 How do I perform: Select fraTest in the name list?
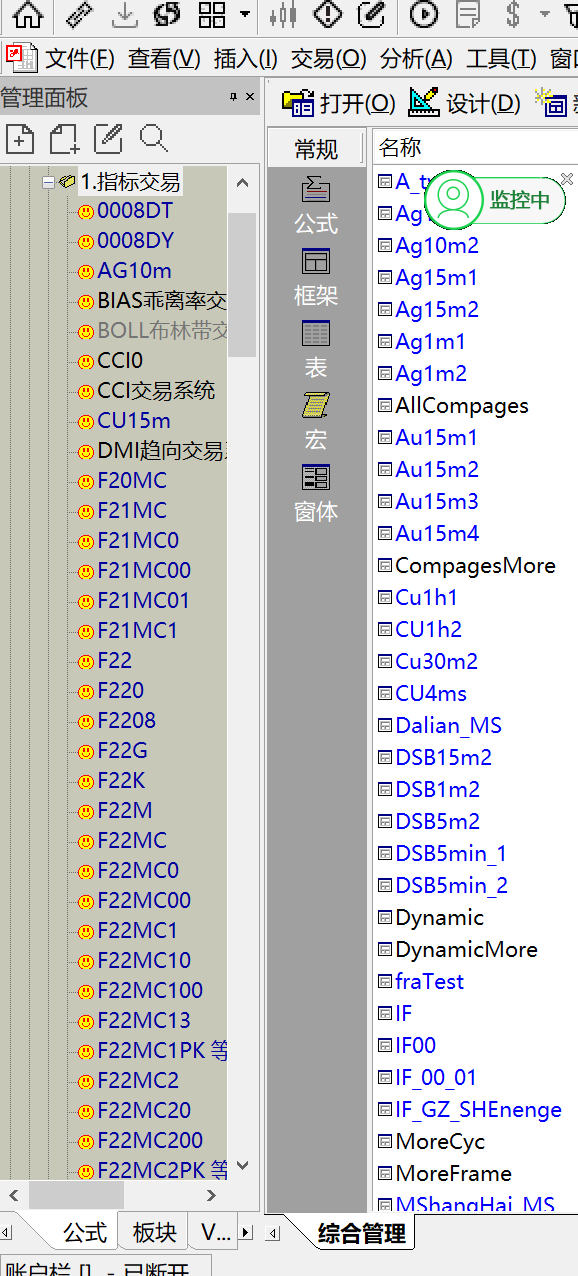pyautogui.click(x=430, y=981)
